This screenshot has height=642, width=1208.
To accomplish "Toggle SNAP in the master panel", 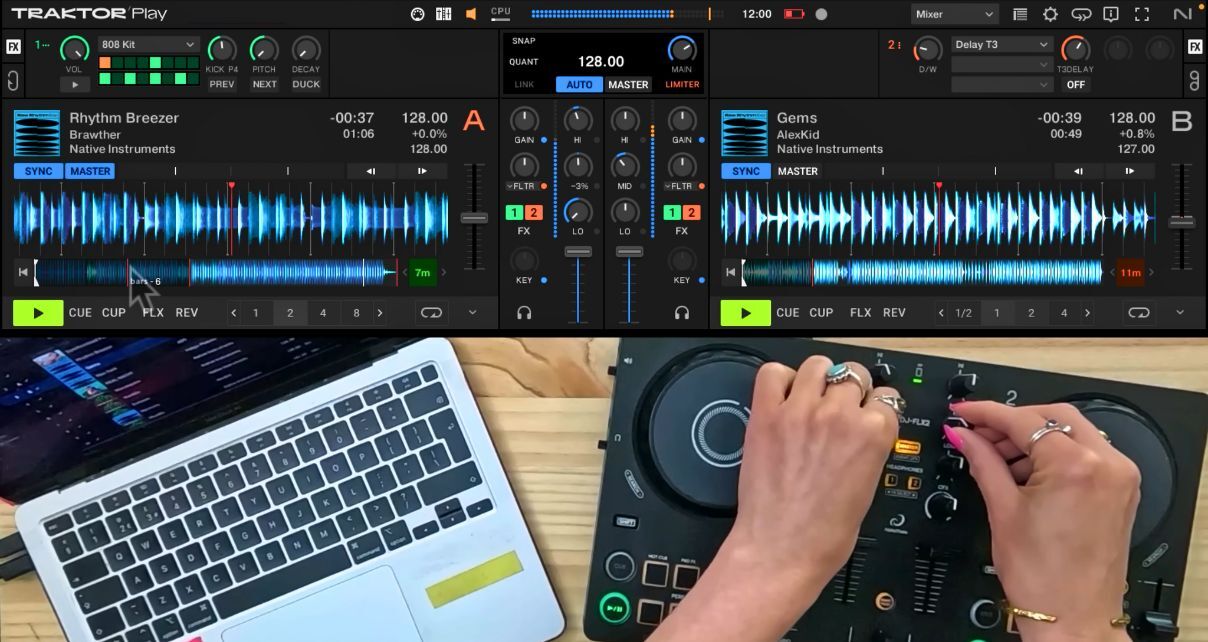I will [523, 41].
